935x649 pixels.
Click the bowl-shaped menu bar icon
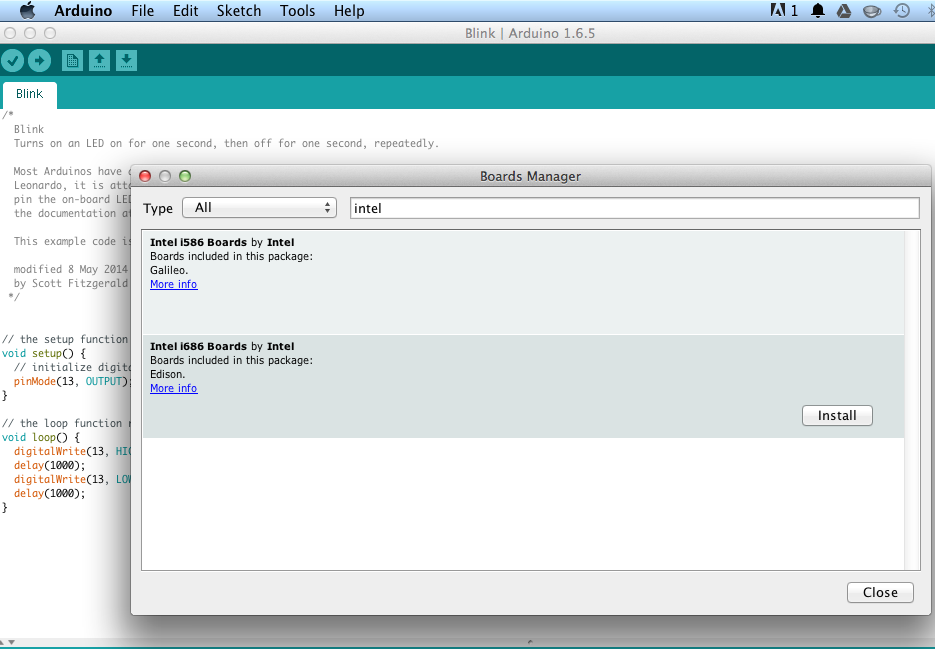pos(872,11)
